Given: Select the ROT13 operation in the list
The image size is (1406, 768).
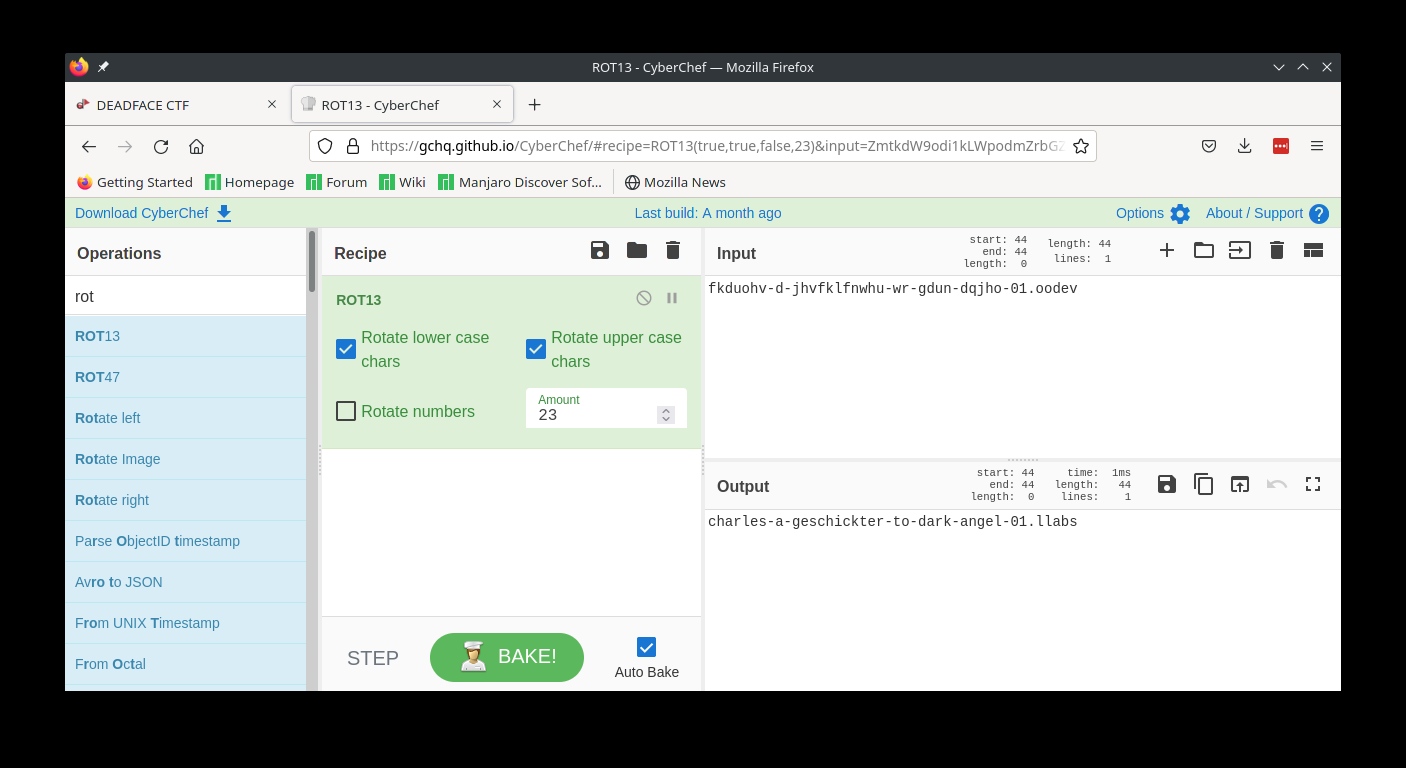Looking at the screenshot, I should point(186,336).
